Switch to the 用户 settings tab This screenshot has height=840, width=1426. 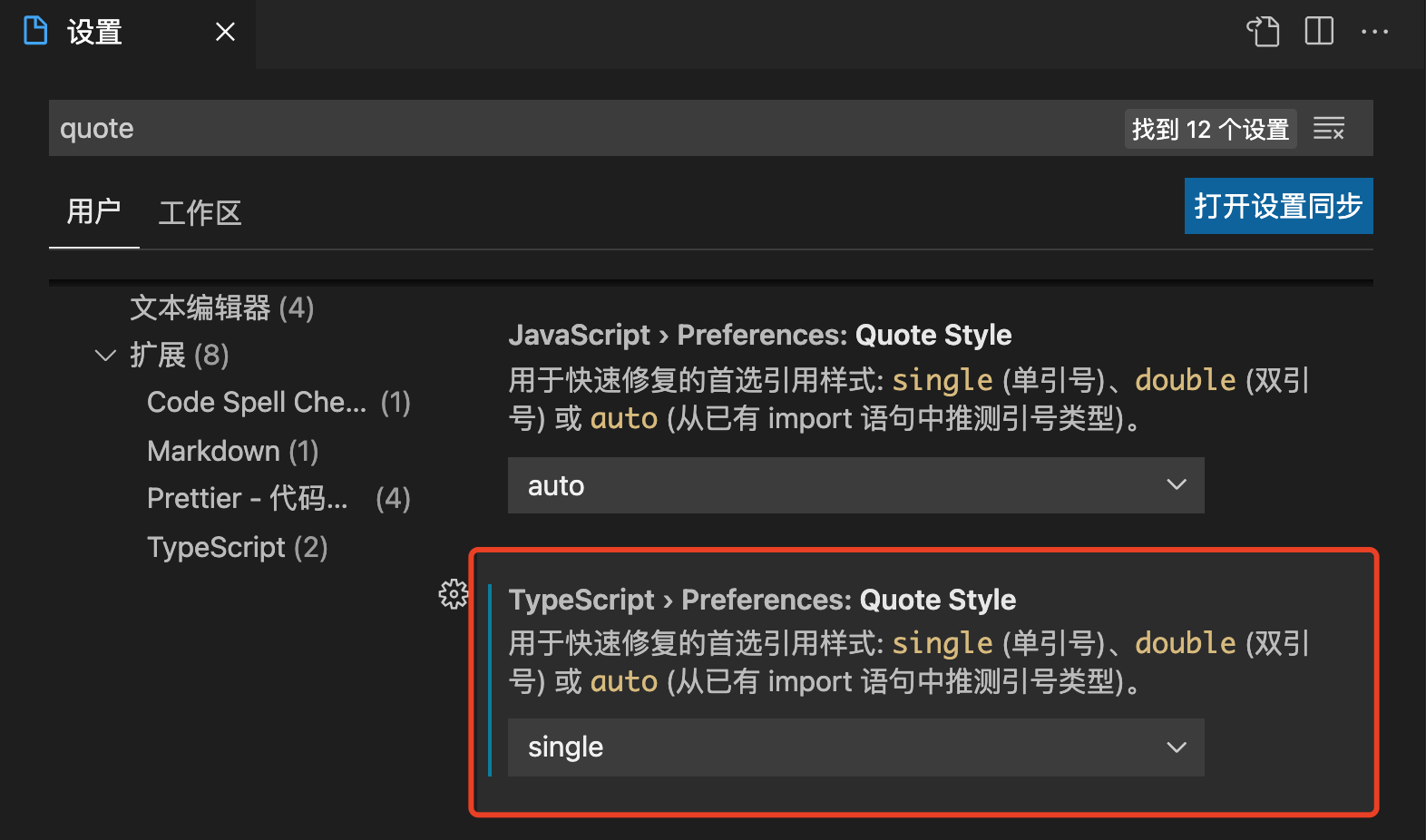pos(93,212)
